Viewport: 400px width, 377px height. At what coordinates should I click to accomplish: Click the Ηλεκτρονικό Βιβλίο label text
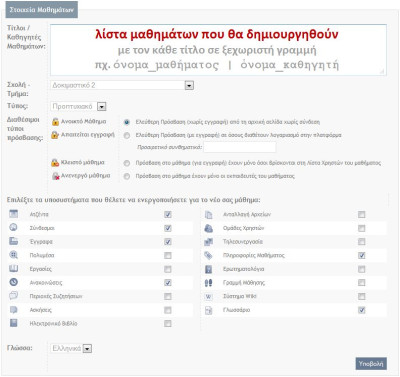pos(53,323)
